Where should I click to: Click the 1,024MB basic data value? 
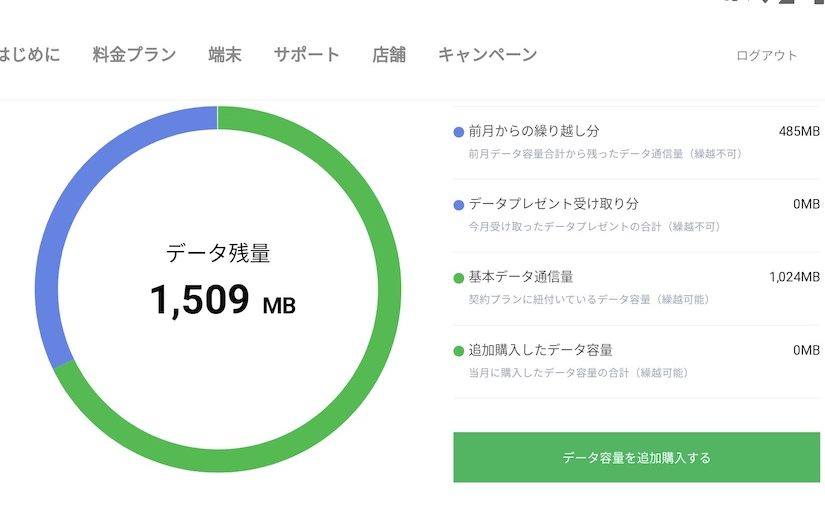point(794,277)
